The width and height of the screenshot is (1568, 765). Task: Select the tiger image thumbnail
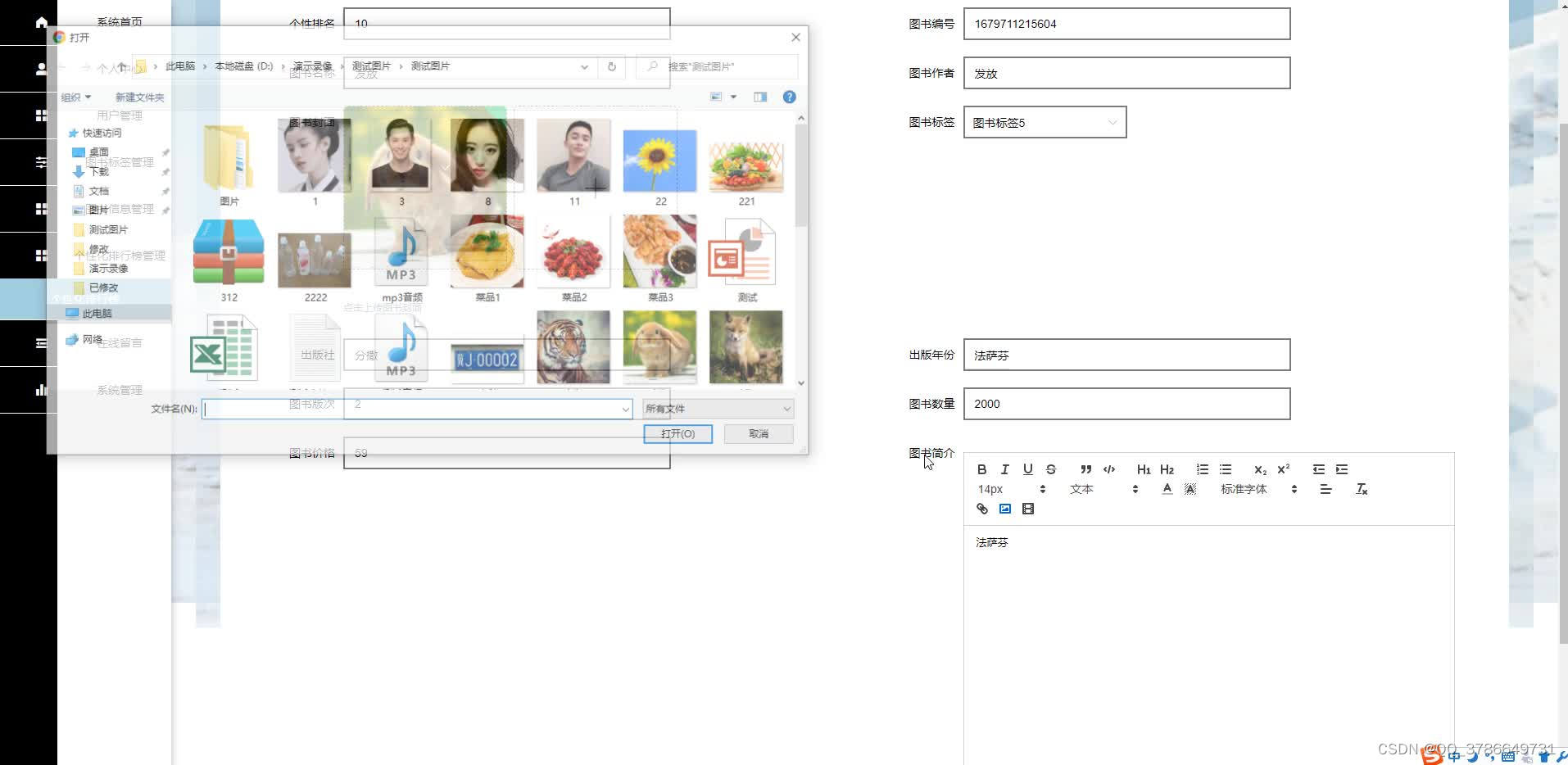click(x=573, y=347)
